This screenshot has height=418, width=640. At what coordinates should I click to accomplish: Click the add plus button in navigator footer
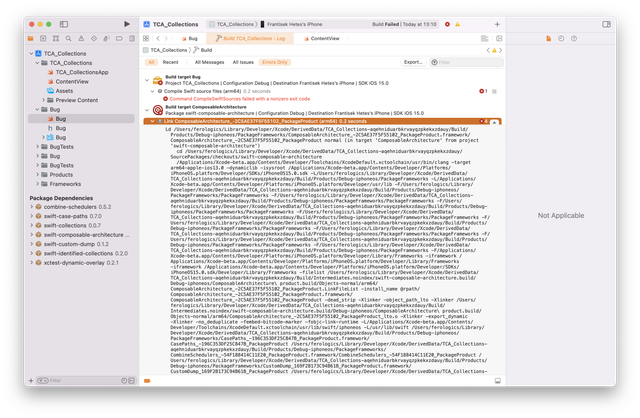click(x=31, y=380)
